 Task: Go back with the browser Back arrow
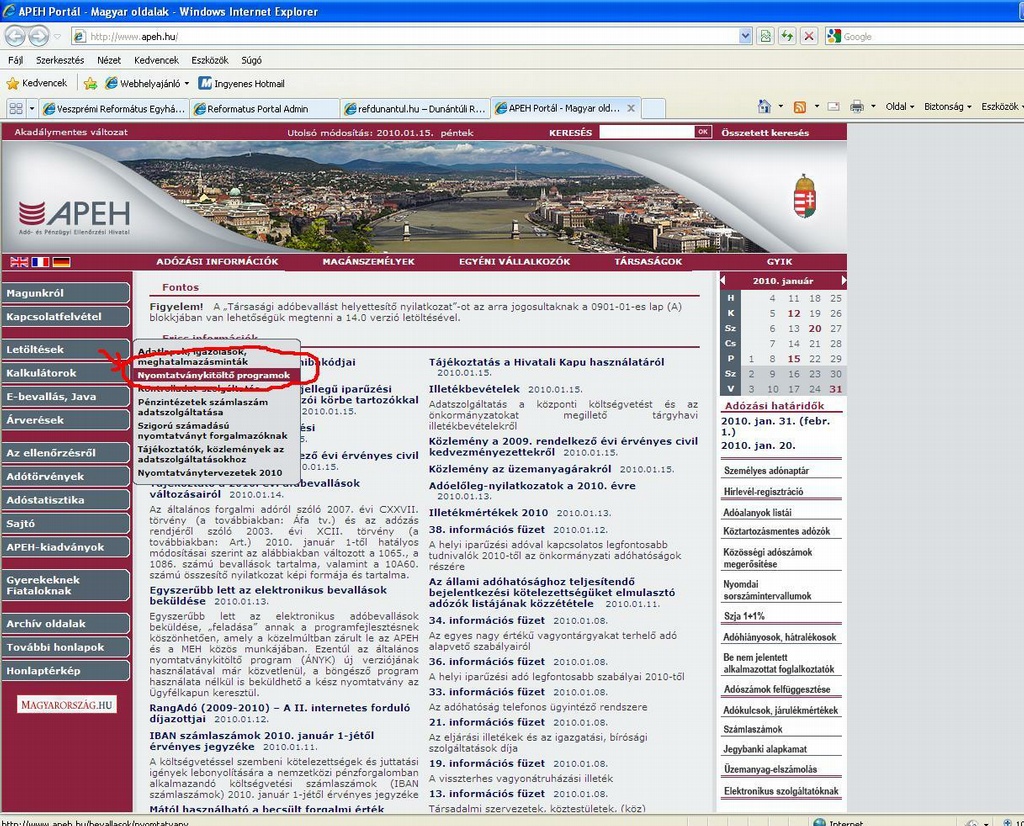pos(16,36)
